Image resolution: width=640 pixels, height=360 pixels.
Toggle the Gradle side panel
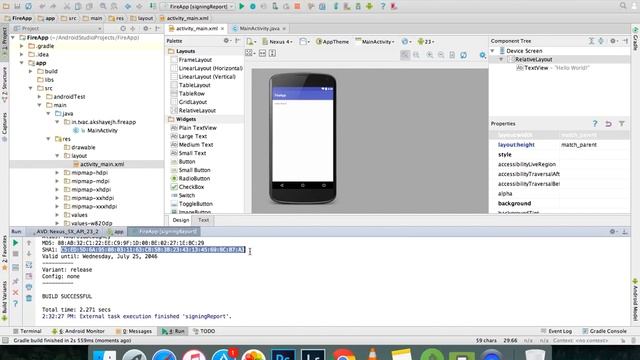[635, 38]
